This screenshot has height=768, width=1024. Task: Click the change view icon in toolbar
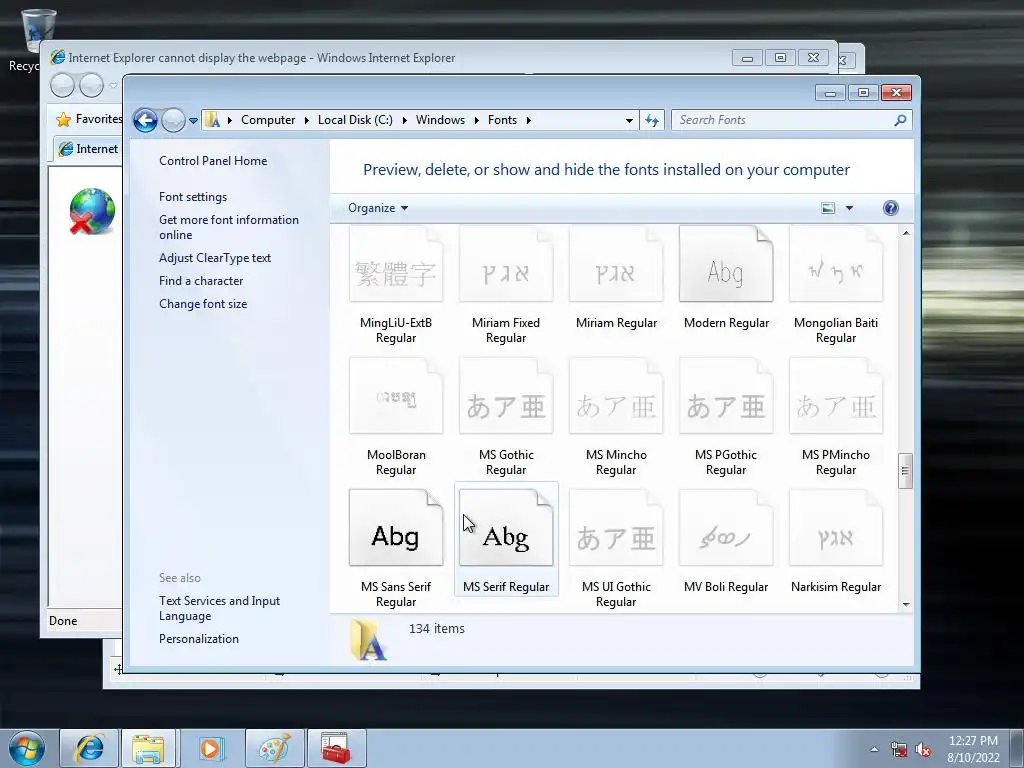pyautogui.click(x=828, y=208)
